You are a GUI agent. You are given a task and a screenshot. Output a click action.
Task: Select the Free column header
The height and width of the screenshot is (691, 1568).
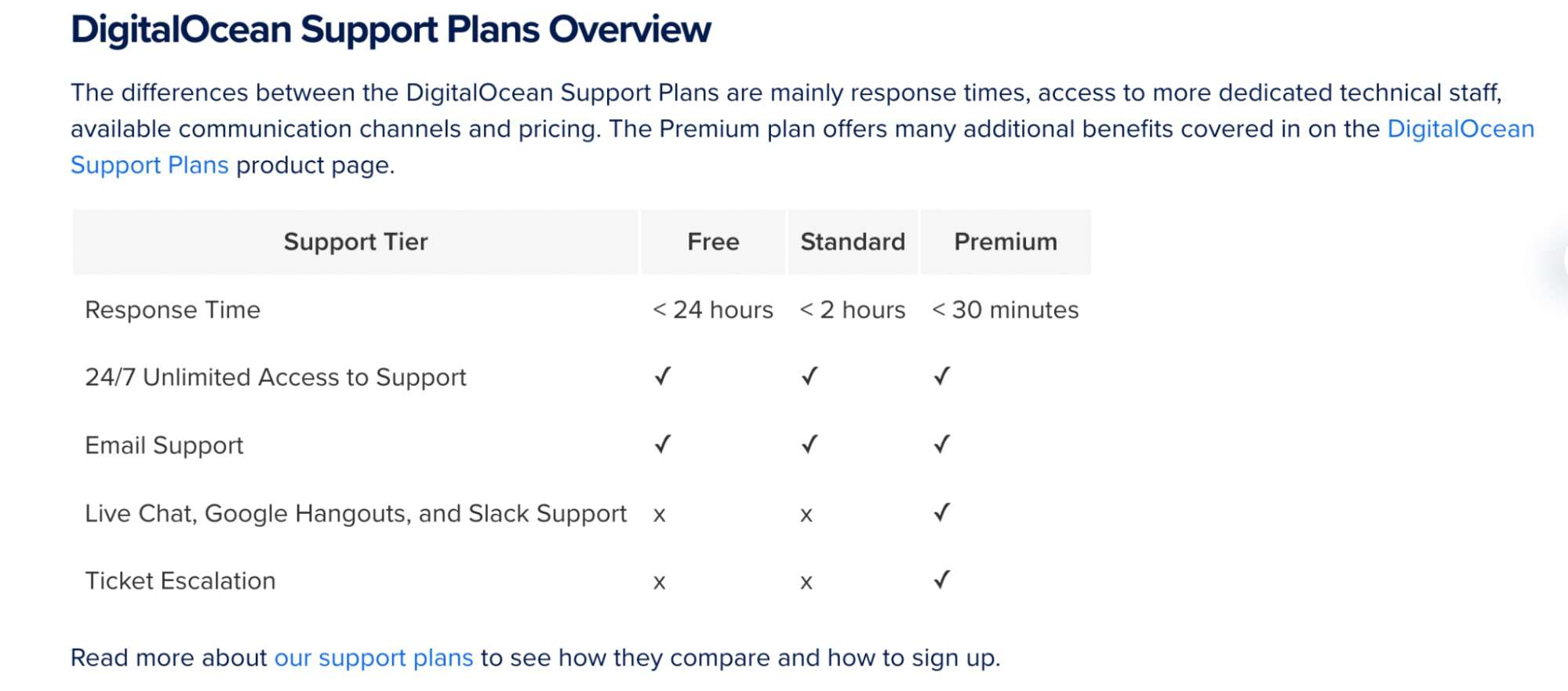(x=713, y=242)
